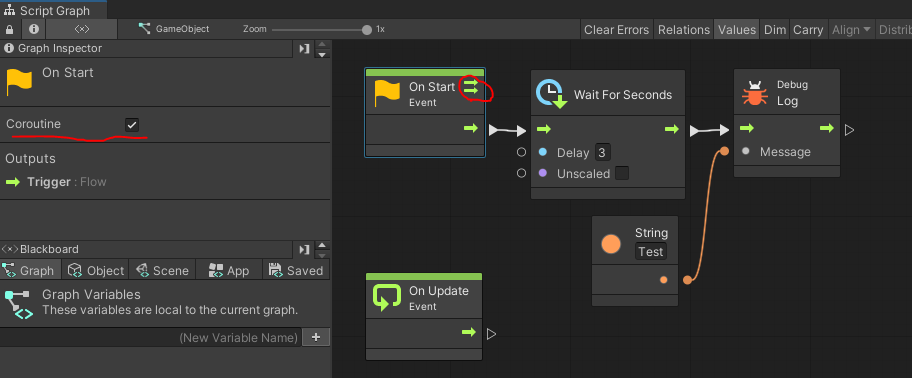Image resolution: width=912 pixels, height=378 pixels.
Task: Click the Trigger flow output entry
Action: (56, 182)
